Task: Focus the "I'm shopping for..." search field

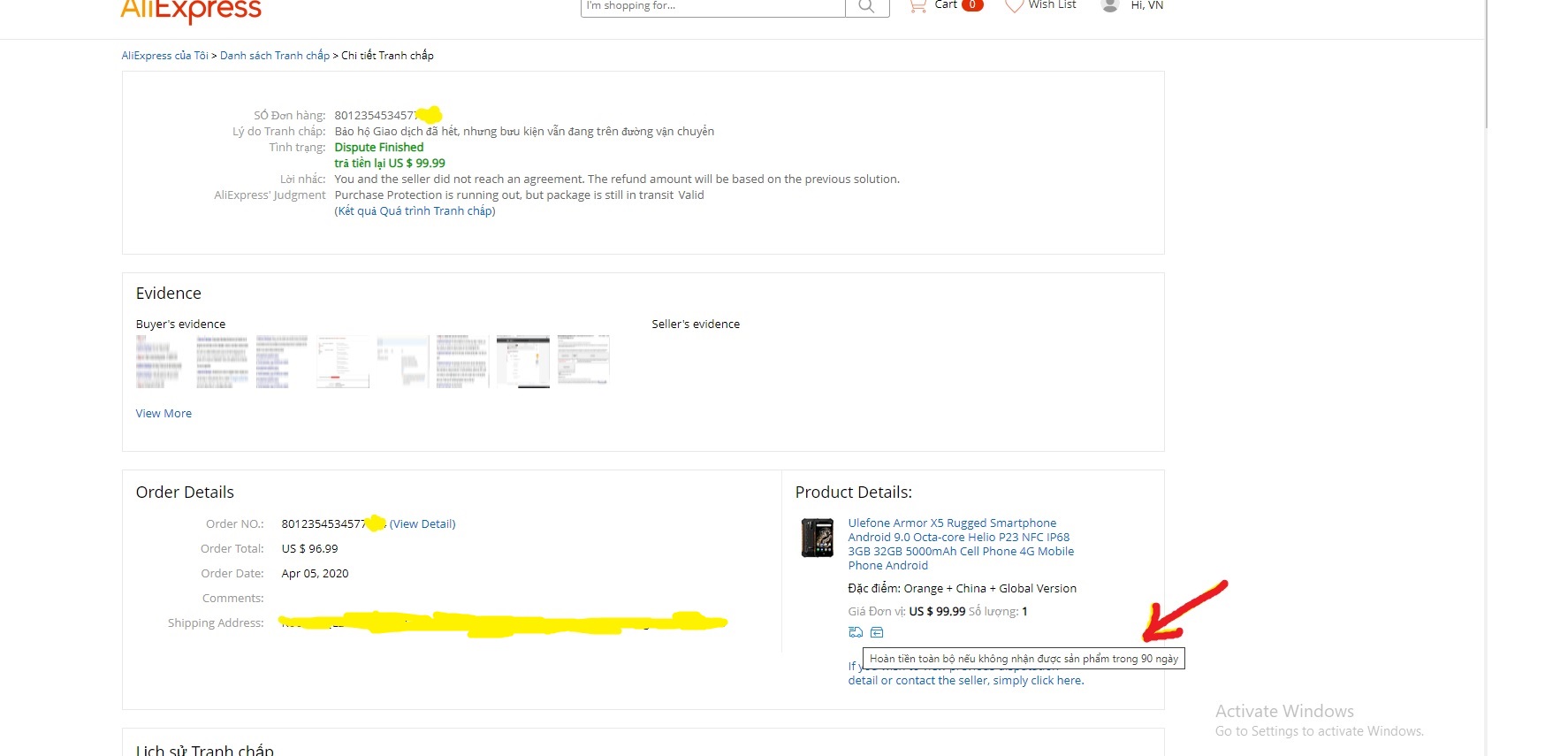Action: click(x=713, y=6)
